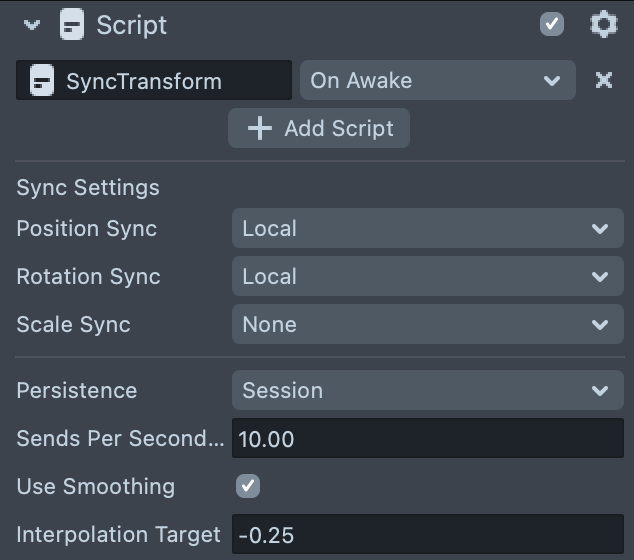The height and width of the screenshot is (560, 634).
Task: Open the Persistence Session dropdown
Action: click(427, 390)
